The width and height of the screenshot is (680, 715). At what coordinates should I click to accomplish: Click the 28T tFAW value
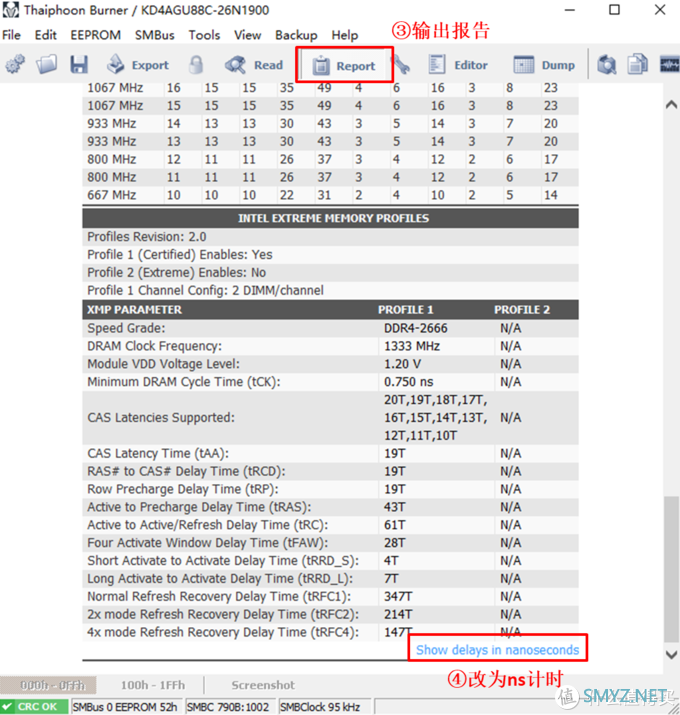pyautogui.click(x=395, y=542)
